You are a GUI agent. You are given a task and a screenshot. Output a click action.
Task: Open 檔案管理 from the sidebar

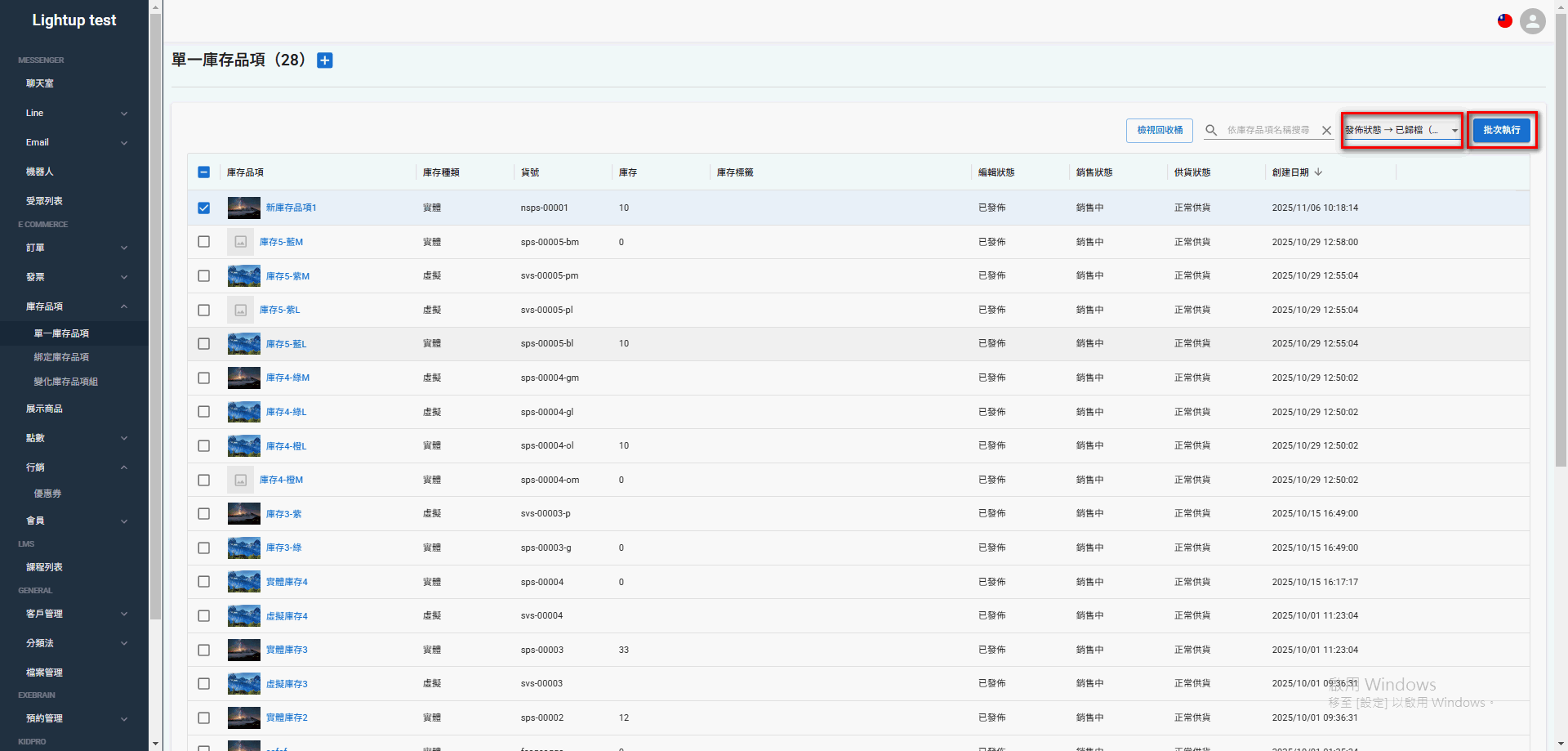tap(43, 672)
